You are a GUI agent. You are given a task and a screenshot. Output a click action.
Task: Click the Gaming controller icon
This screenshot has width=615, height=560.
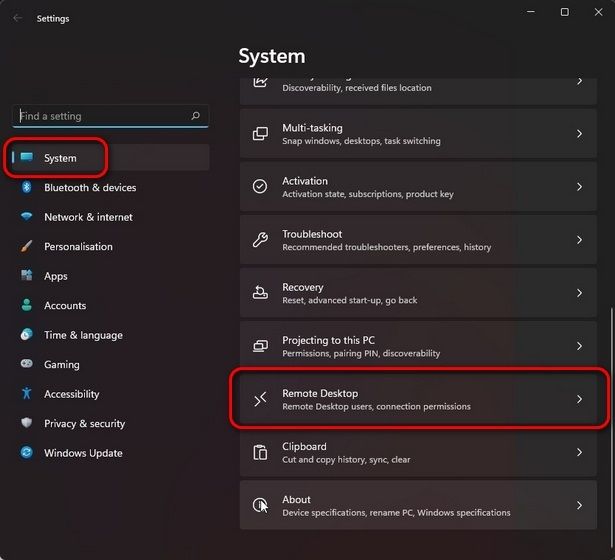26,365
